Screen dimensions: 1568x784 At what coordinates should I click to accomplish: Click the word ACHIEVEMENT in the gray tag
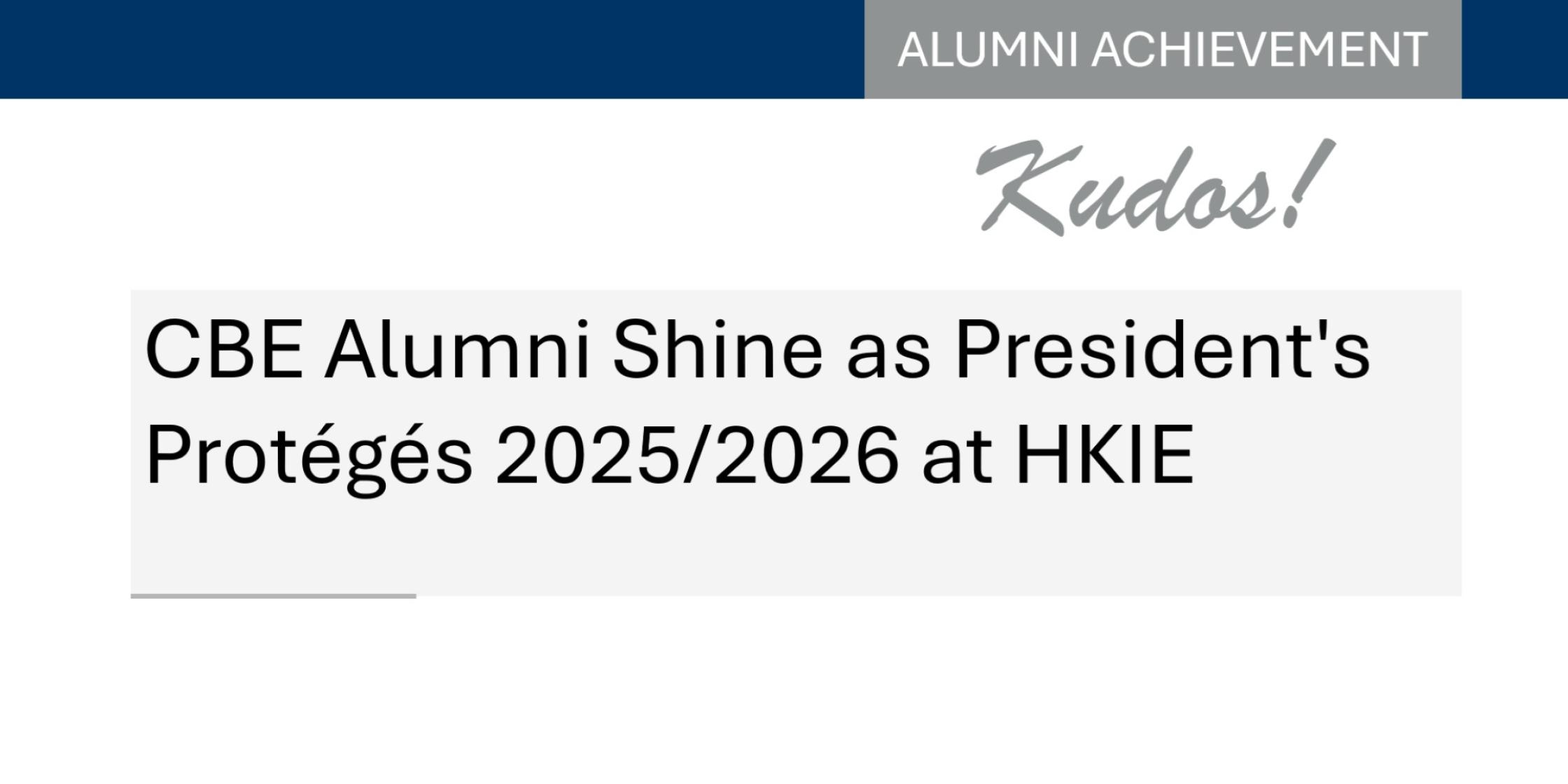click(1260, 49)
